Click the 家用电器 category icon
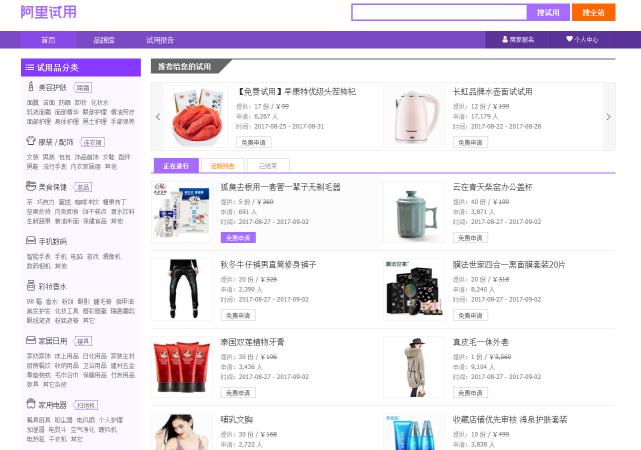The width and height of the screenshot is (641, 450). tap(31, 405)
